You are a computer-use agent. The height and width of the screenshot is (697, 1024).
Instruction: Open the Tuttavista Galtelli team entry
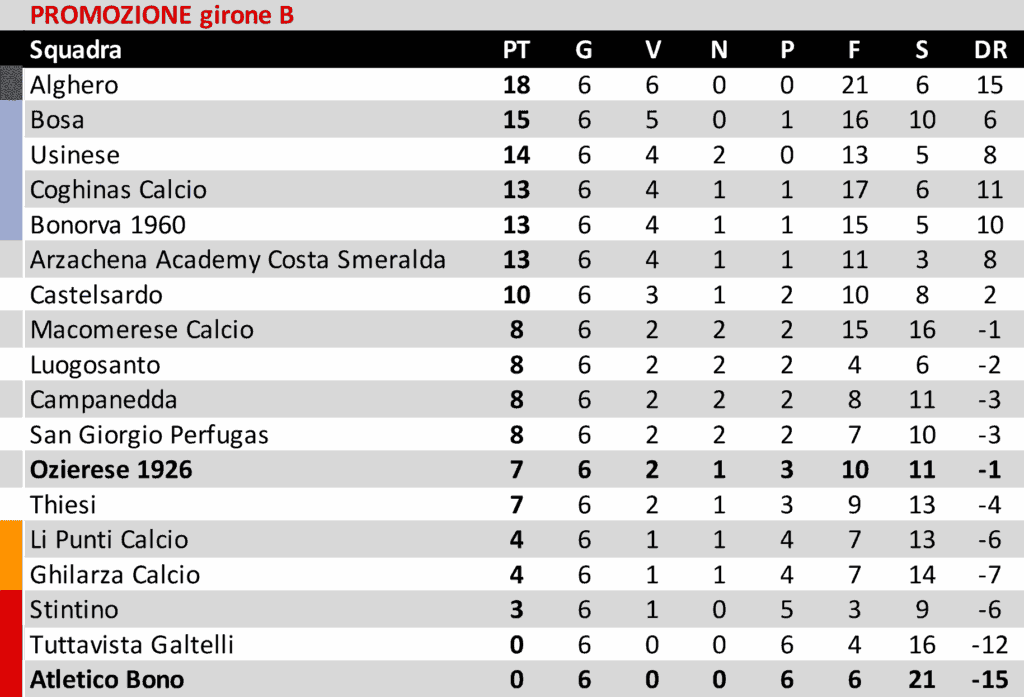pos(132,645)
